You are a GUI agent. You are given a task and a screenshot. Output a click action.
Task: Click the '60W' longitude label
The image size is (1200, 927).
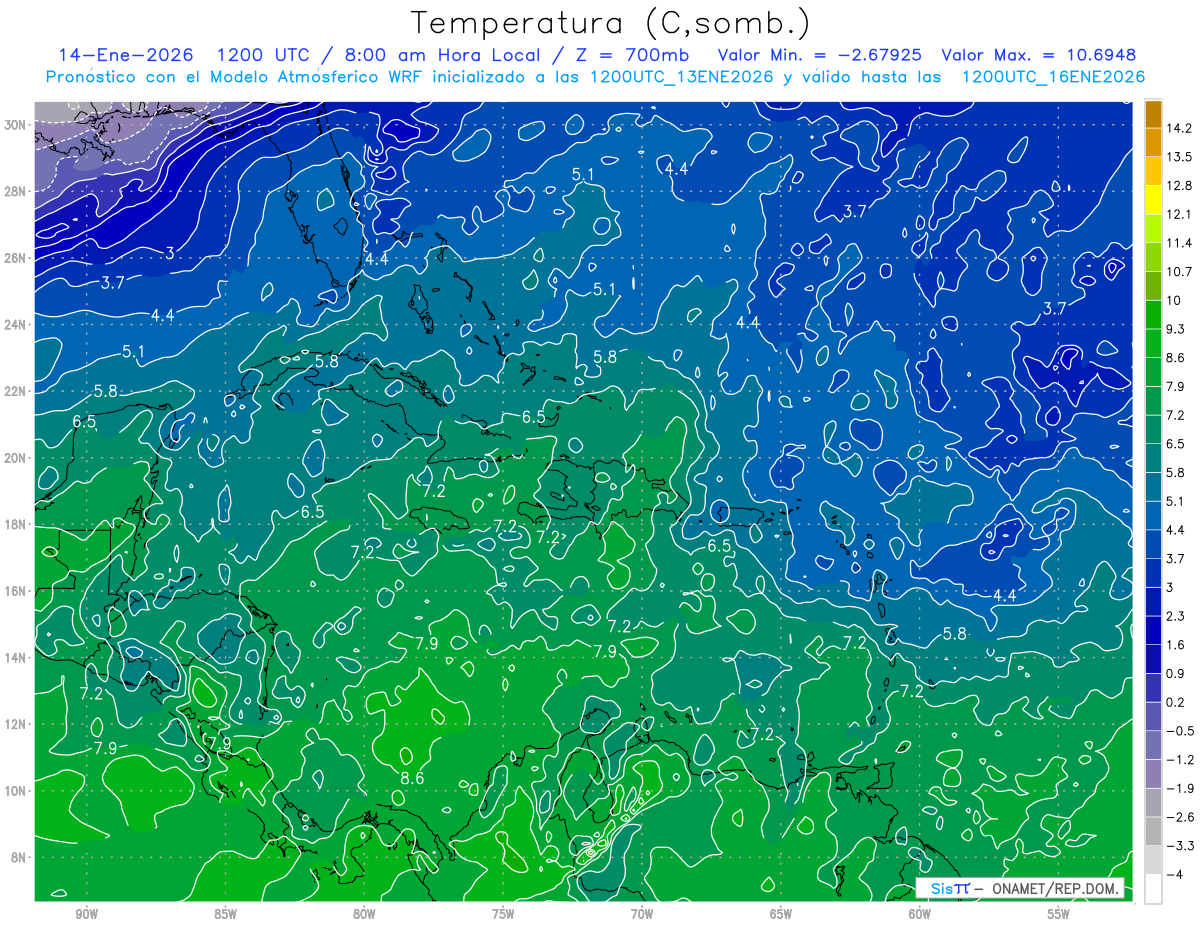920,914
